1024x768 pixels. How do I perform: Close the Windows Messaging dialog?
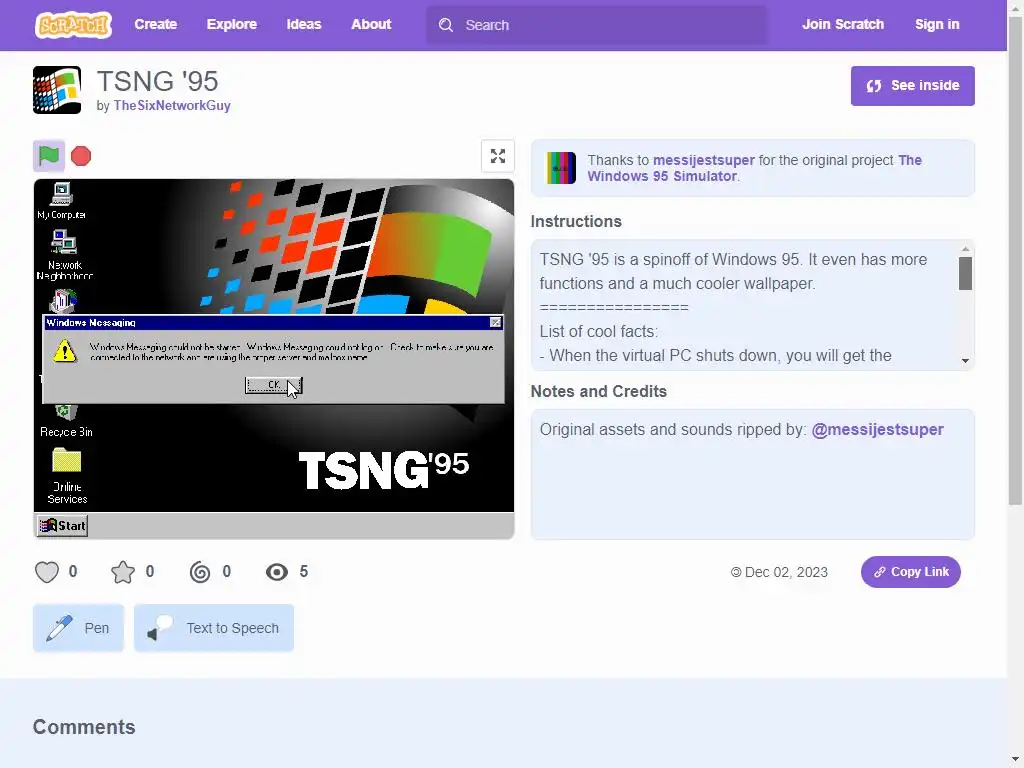point(496,323)
